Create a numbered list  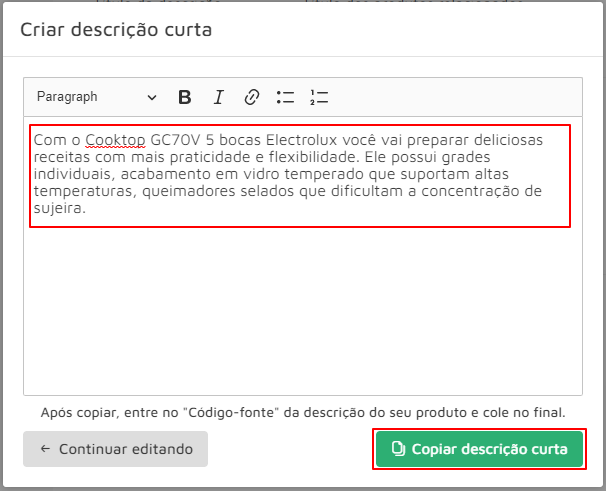point(319,97)
